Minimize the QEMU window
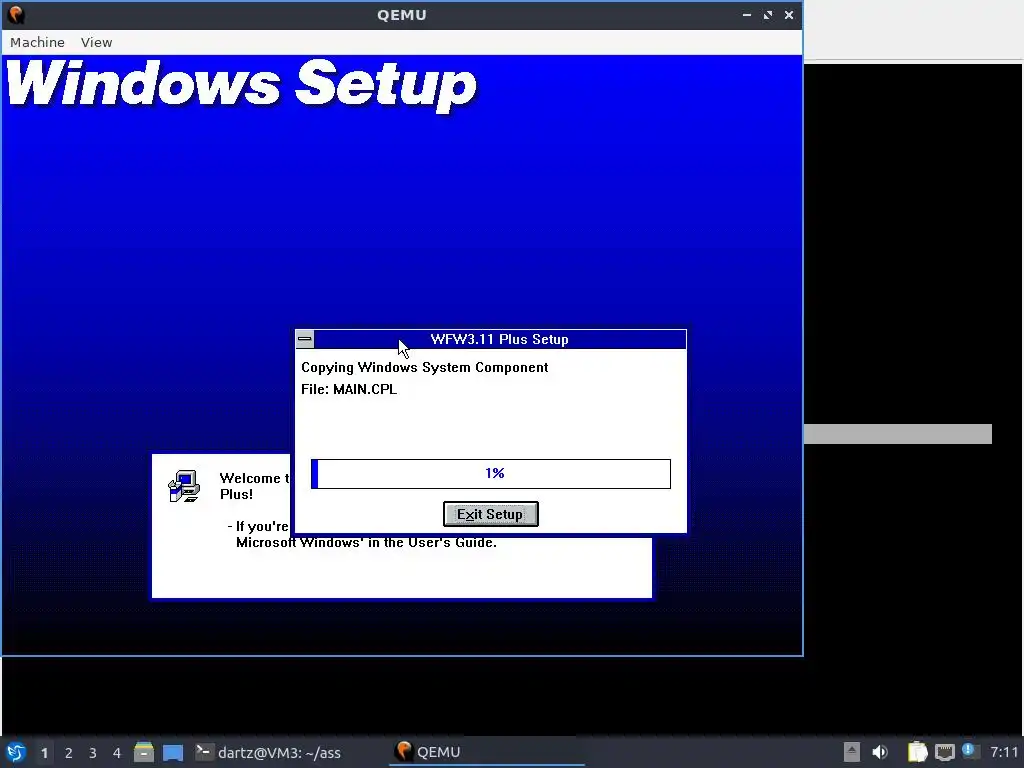Screen dimensions: 1024x768 pyautogui.click(x=746, y=15)
